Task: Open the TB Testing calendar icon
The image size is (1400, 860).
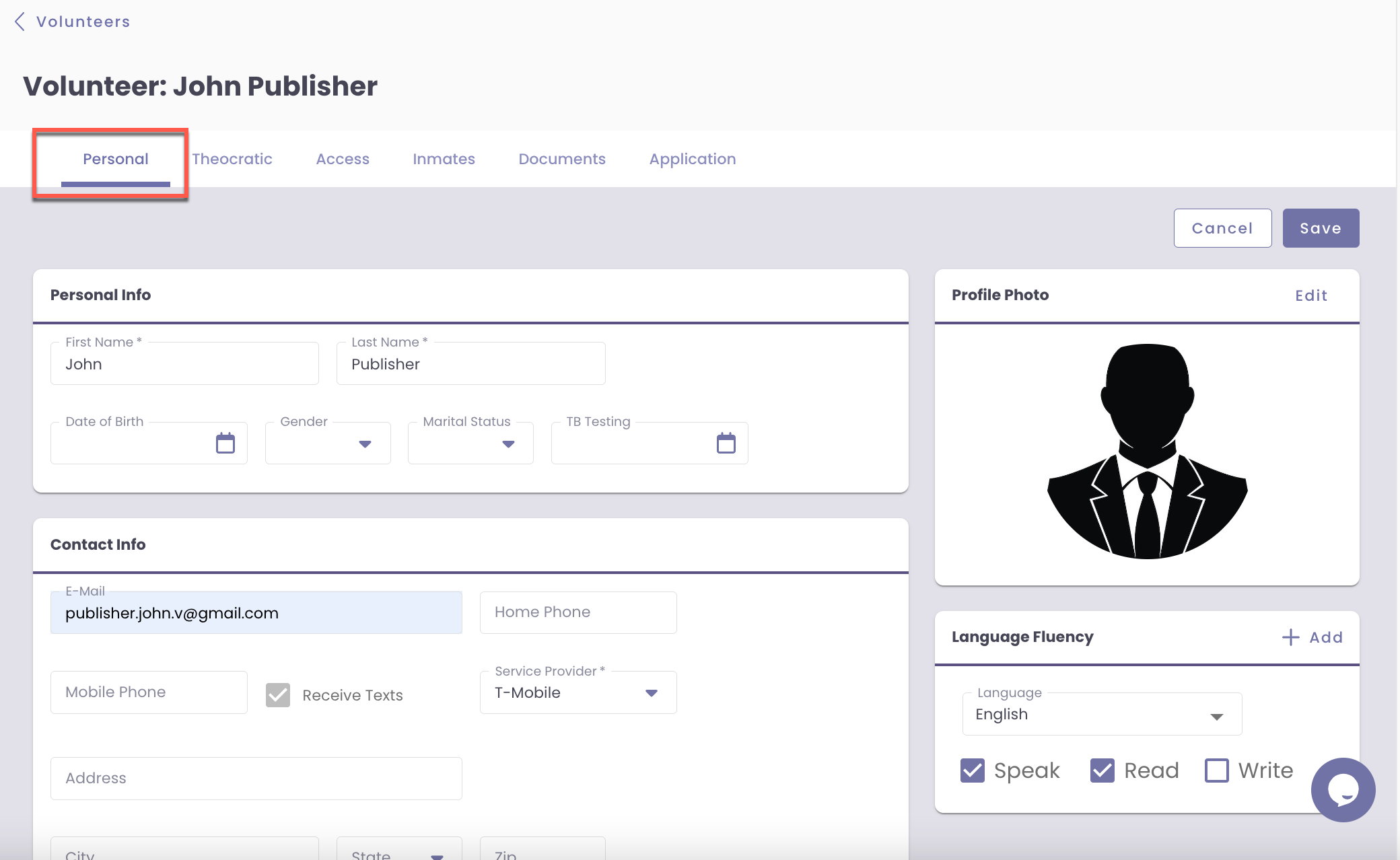Action: (726, 443)
